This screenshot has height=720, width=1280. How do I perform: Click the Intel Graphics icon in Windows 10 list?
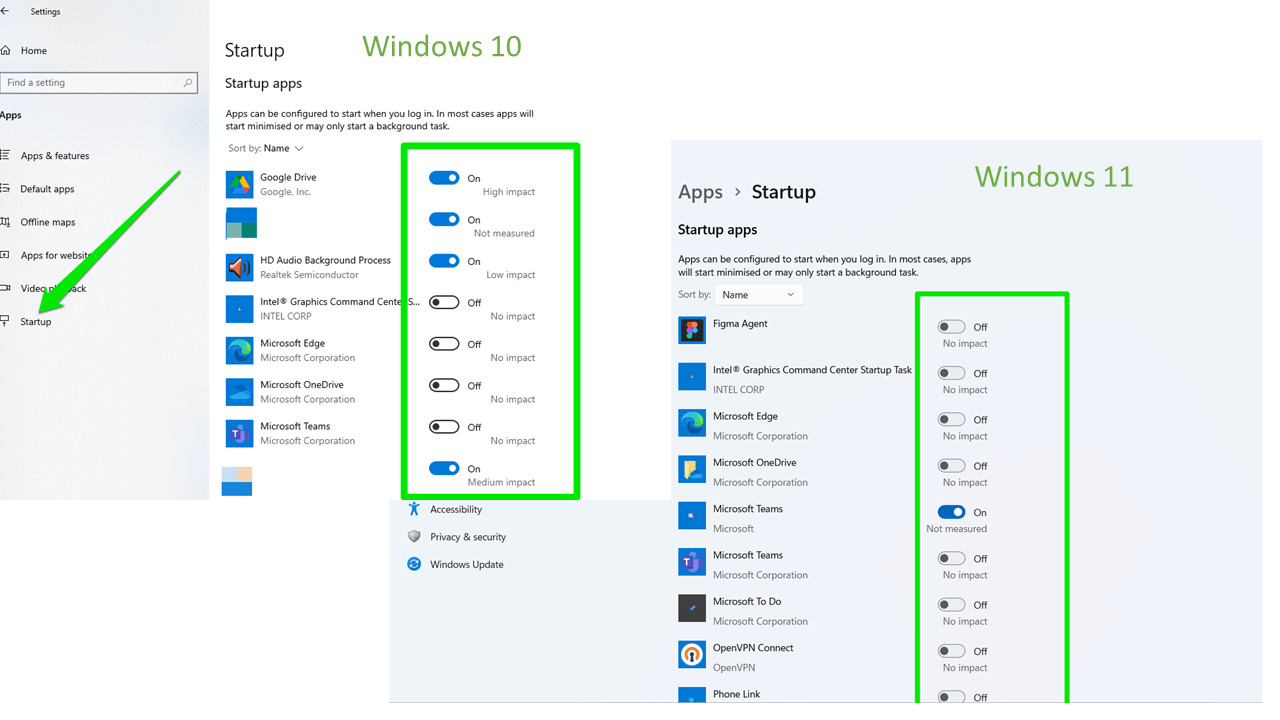pyautogui.click(x=239, y=309)
